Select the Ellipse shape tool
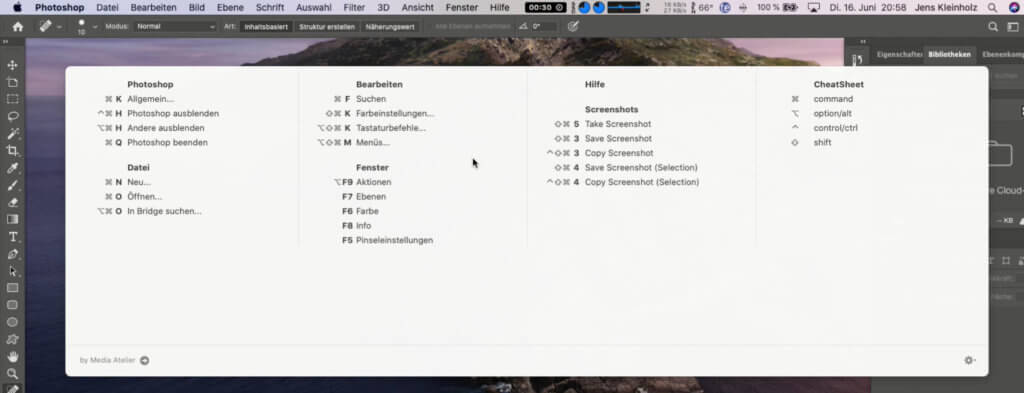This screenshot has height=393, width=1024. pyautogui.click(x=12, y=322)
